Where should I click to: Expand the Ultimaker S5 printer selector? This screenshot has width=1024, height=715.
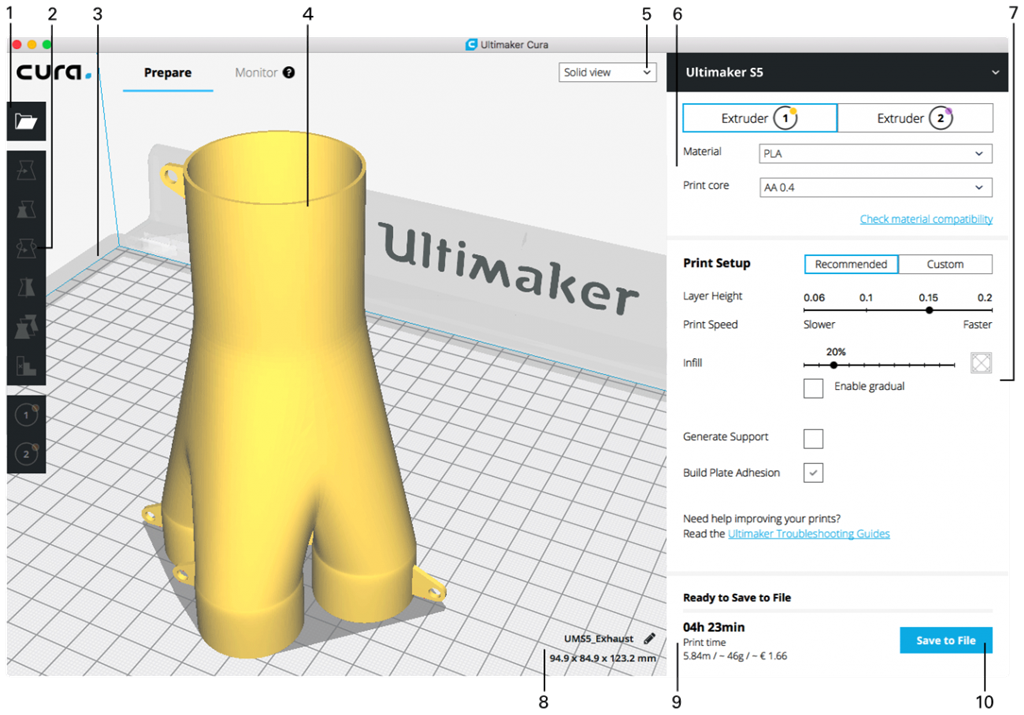[x=994, y=72]
